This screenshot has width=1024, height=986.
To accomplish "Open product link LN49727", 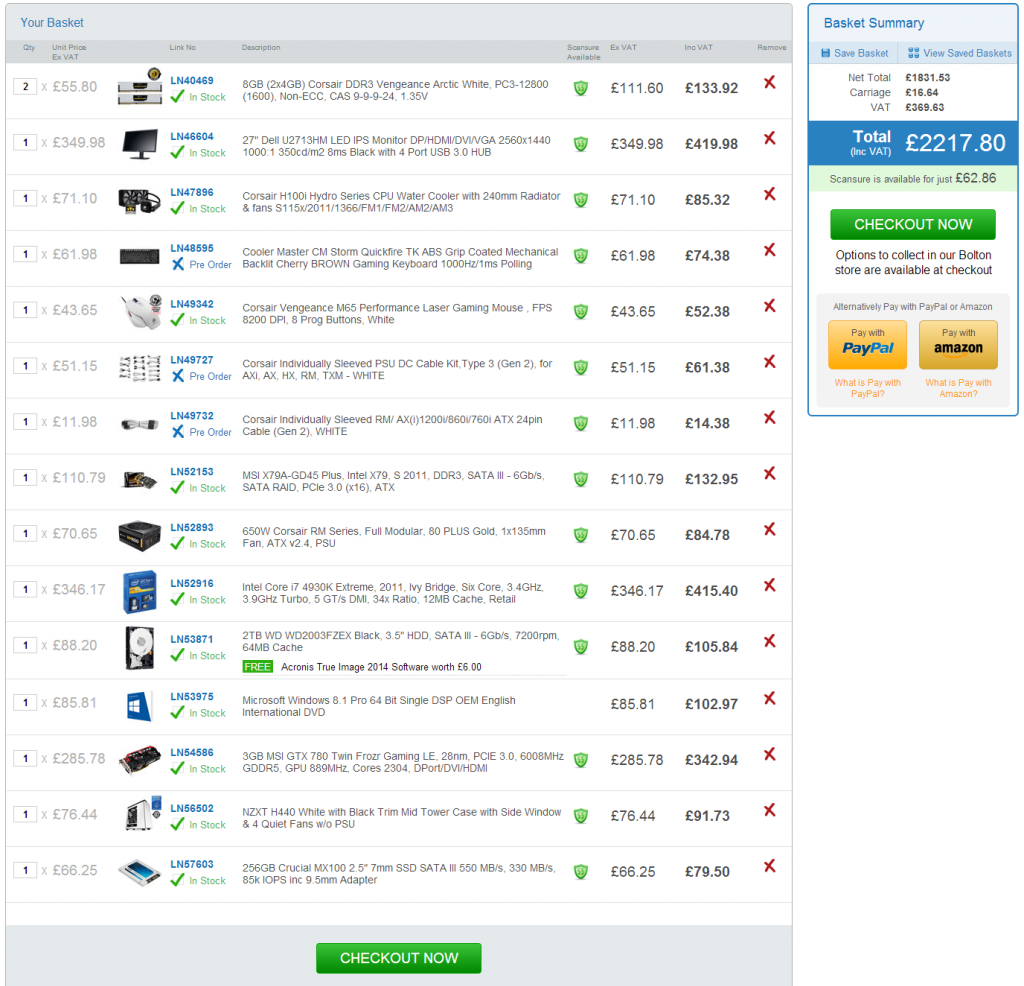I will coord(191,360).
